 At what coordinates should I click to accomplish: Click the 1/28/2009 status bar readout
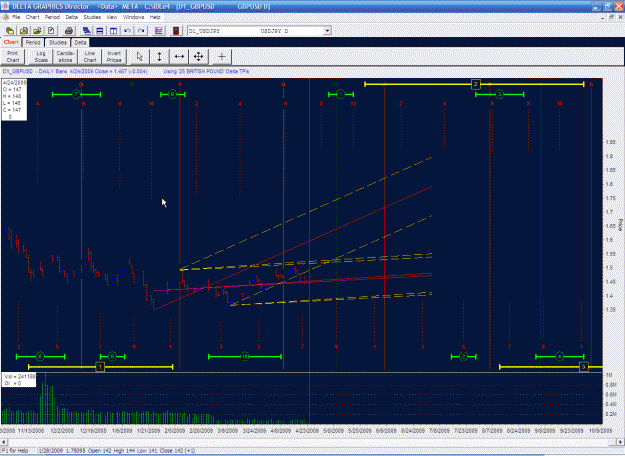(x=116, y=450)
